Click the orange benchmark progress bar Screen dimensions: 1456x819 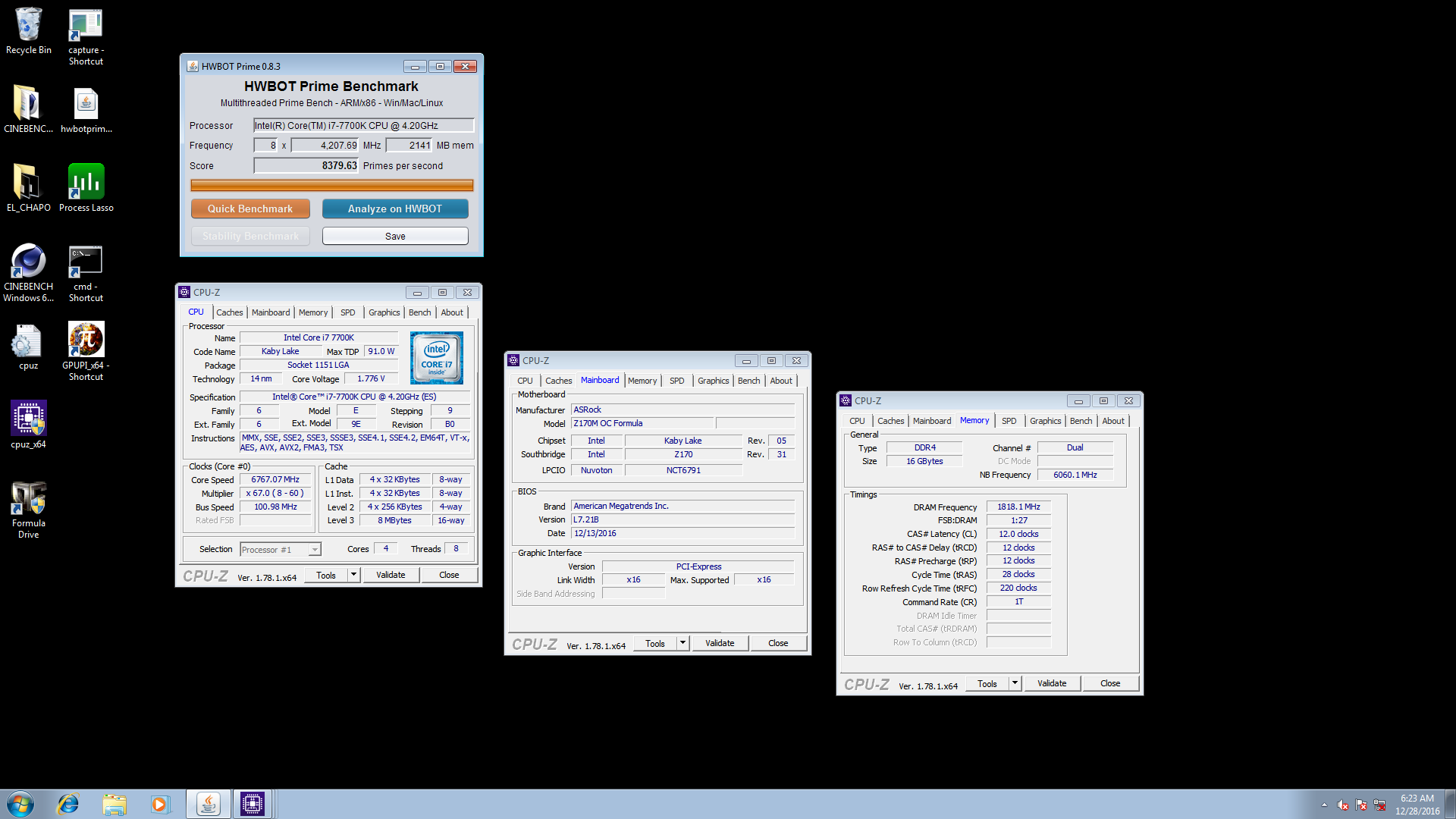click(x=332, y=185)
